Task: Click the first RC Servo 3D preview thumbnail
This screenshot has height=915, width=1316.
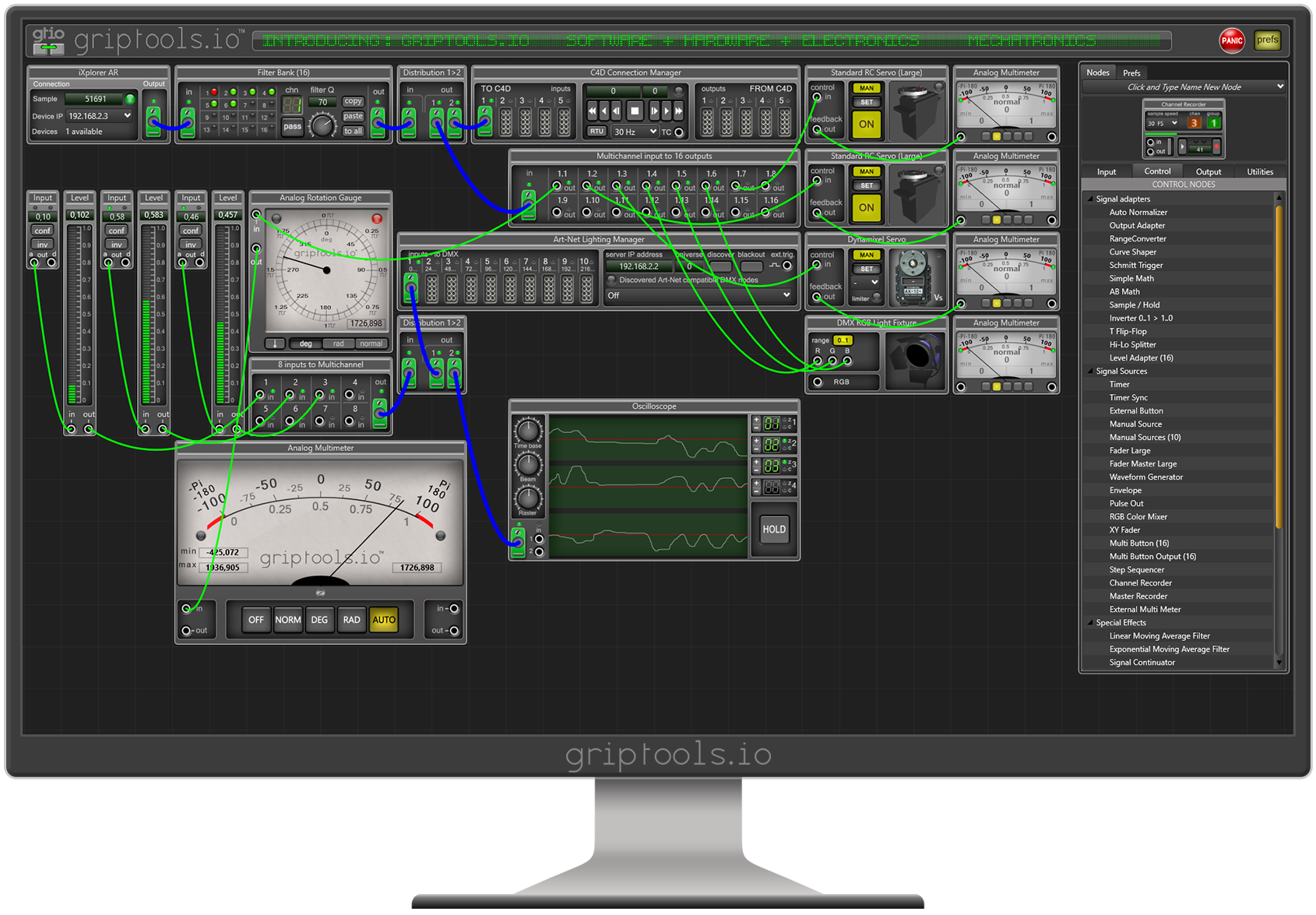Action: tap(917, 110)
